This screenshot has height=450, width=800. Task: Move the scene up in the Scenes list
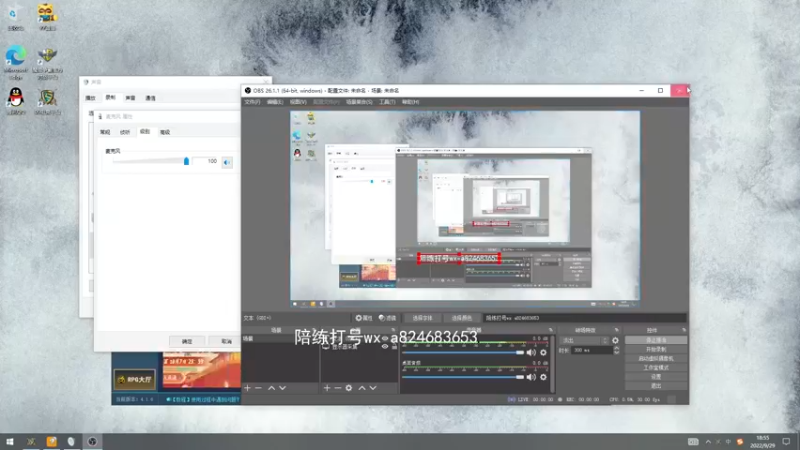tap(271, 388)
